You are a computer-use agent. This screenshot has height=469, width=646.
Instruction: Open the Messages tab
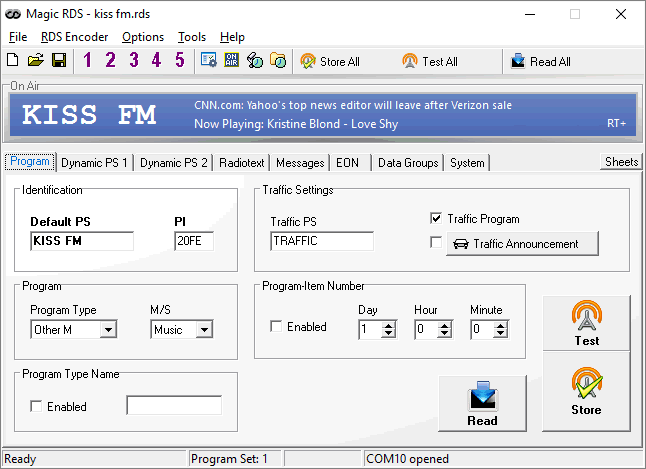click(300, 163)
